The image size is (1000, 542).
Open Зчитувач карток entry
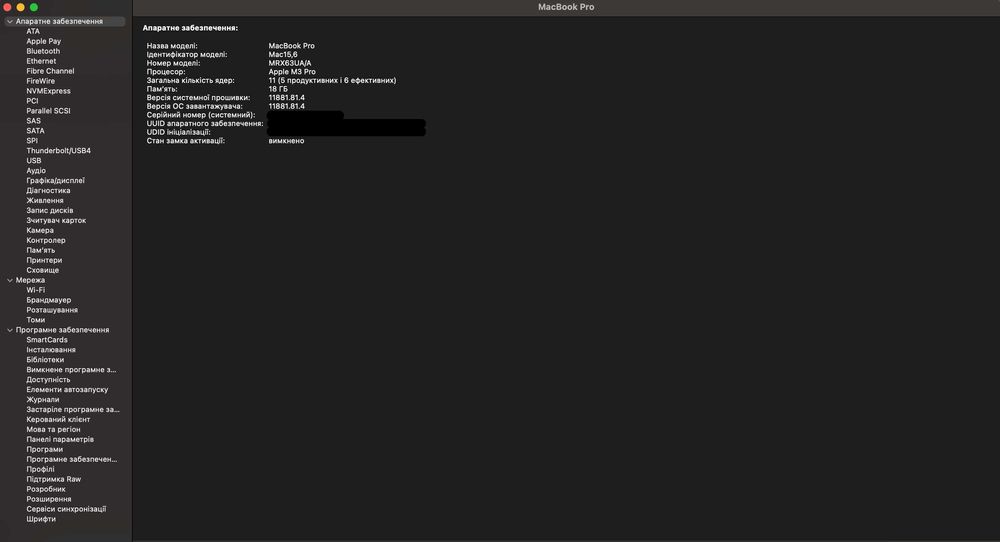click(56, 221)
